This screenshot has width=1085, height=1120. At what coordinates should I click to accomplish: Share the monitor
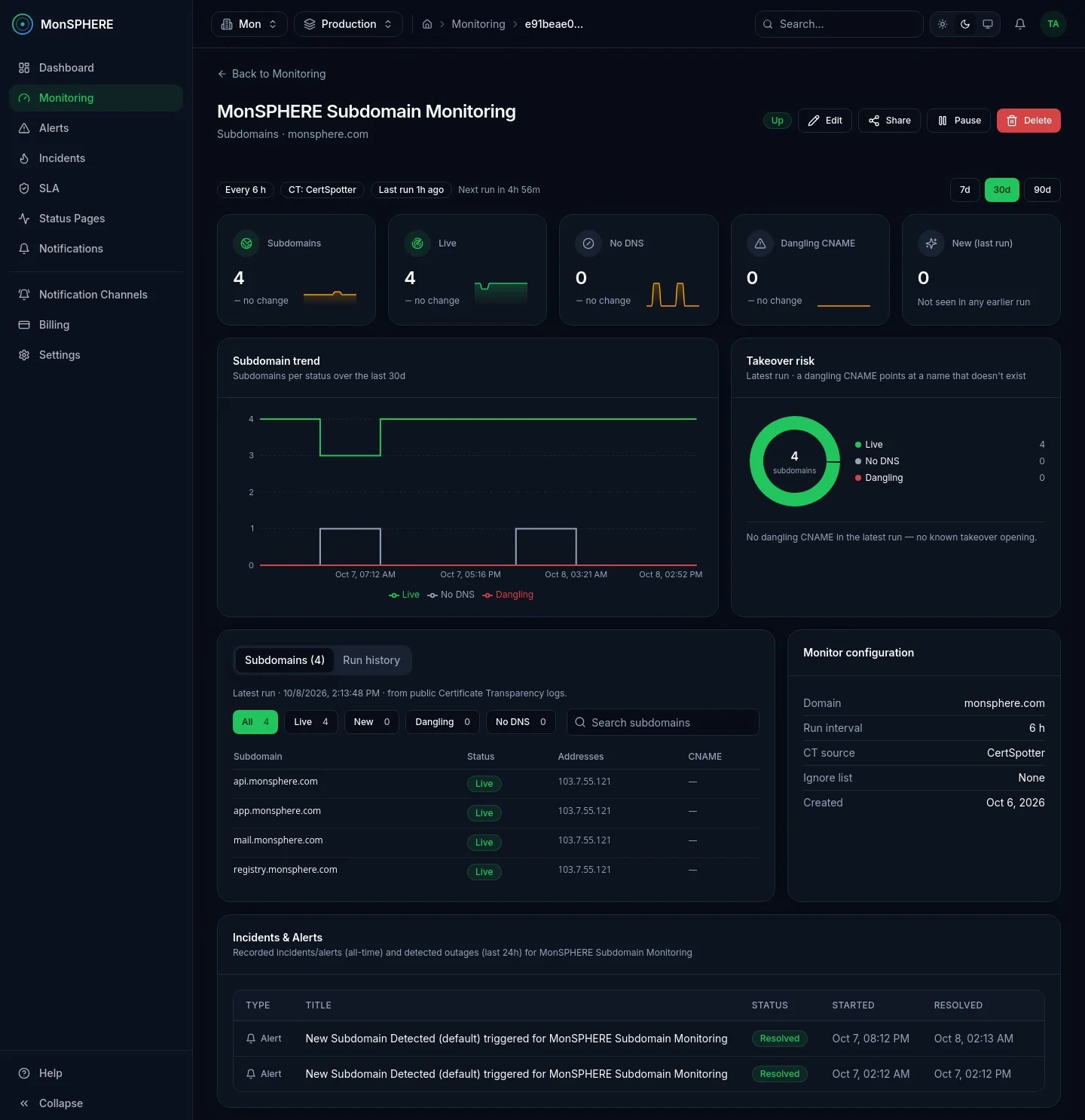click(889, 121)
